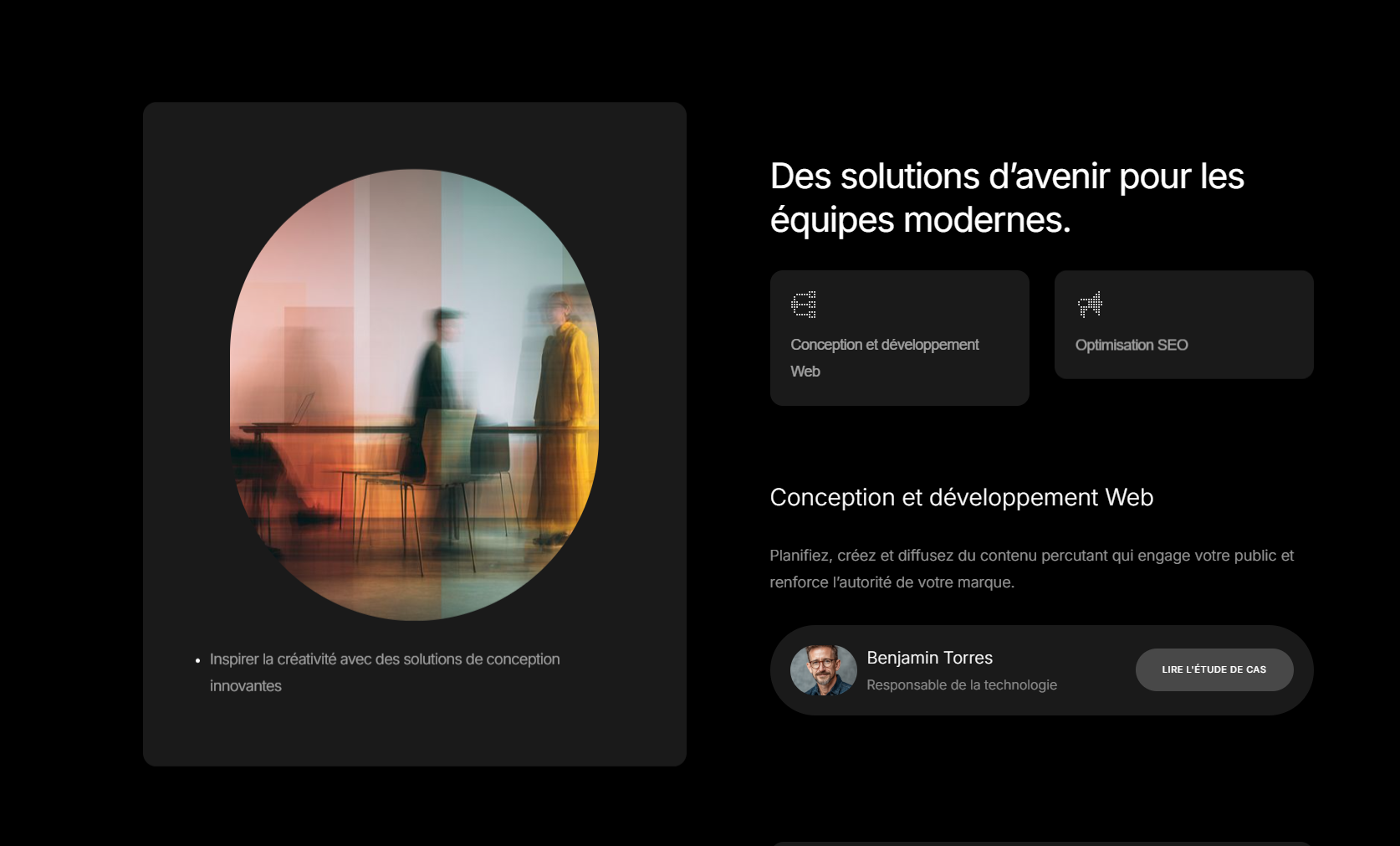Click the rounded pill of the case study button
This screenshot has width=1400, height=846.
coord(1214,669)
